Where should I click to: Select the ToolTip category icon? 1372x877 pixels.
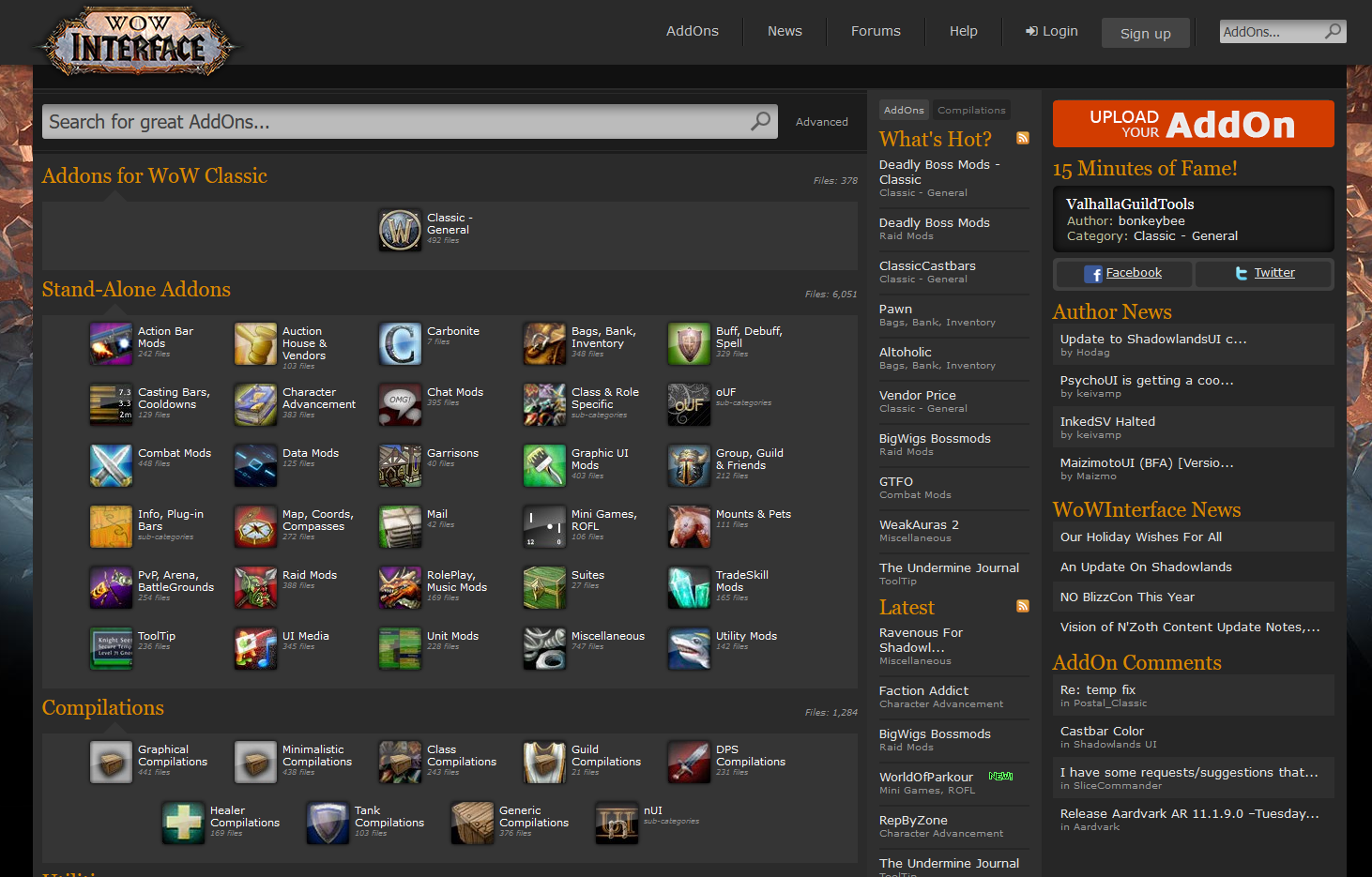click(x=111, y=648)
